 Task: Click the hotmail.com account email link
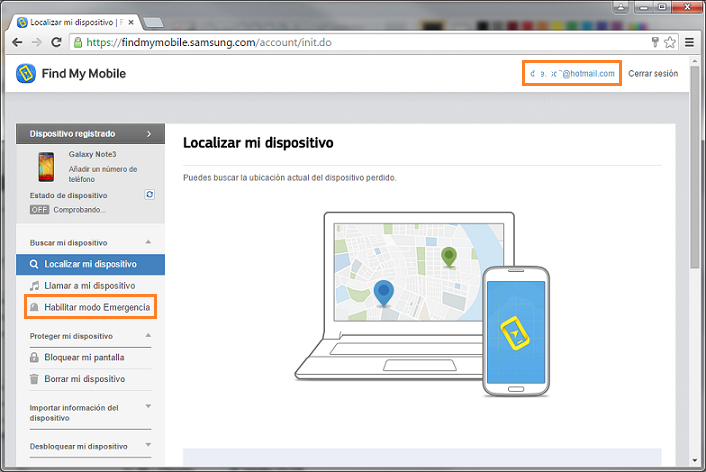pyautogui.click(x=572, y=73)
